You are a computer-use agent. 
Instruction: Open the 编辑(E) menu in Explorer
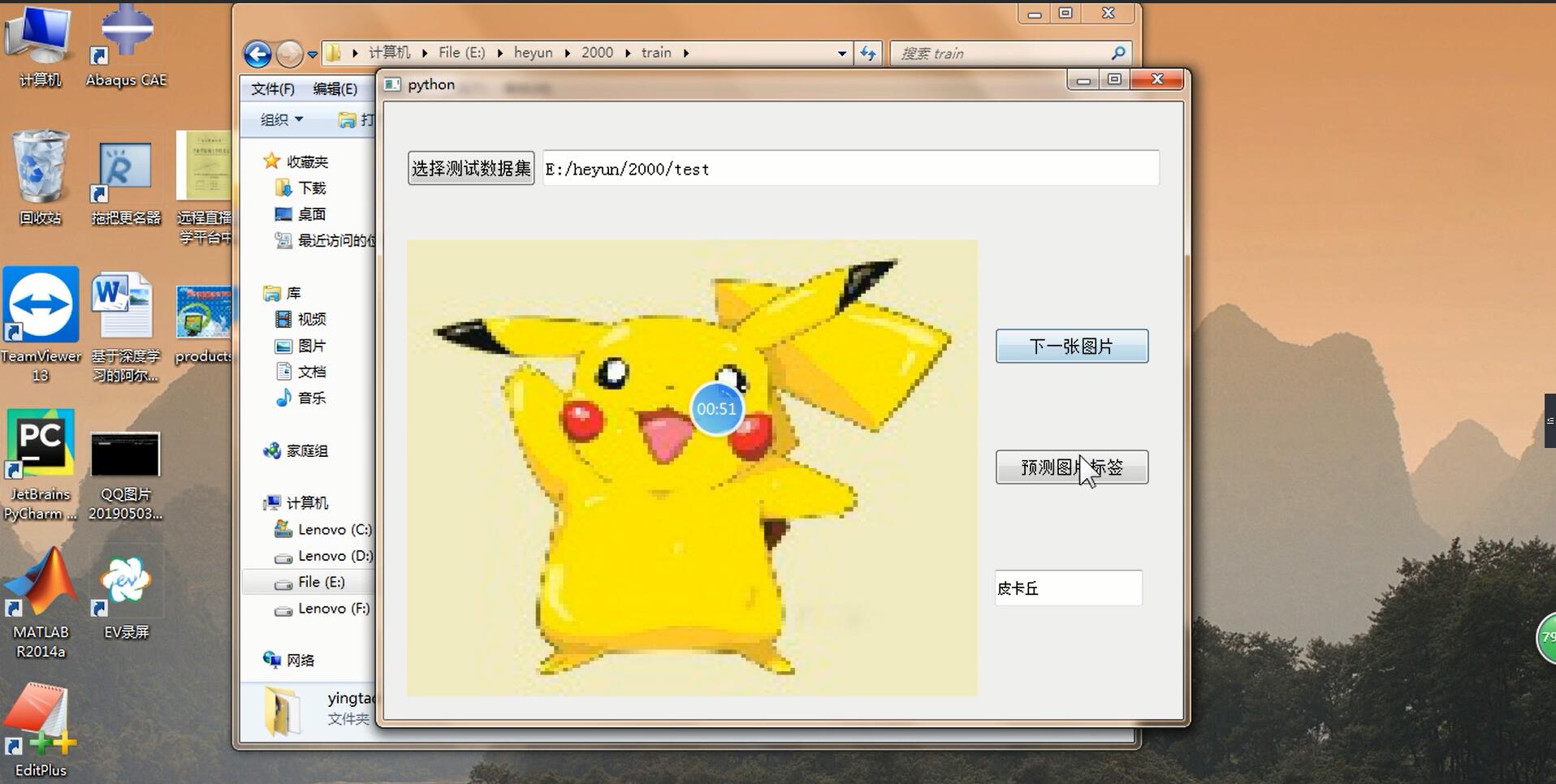pyautogui.click(x=335, y=88)
